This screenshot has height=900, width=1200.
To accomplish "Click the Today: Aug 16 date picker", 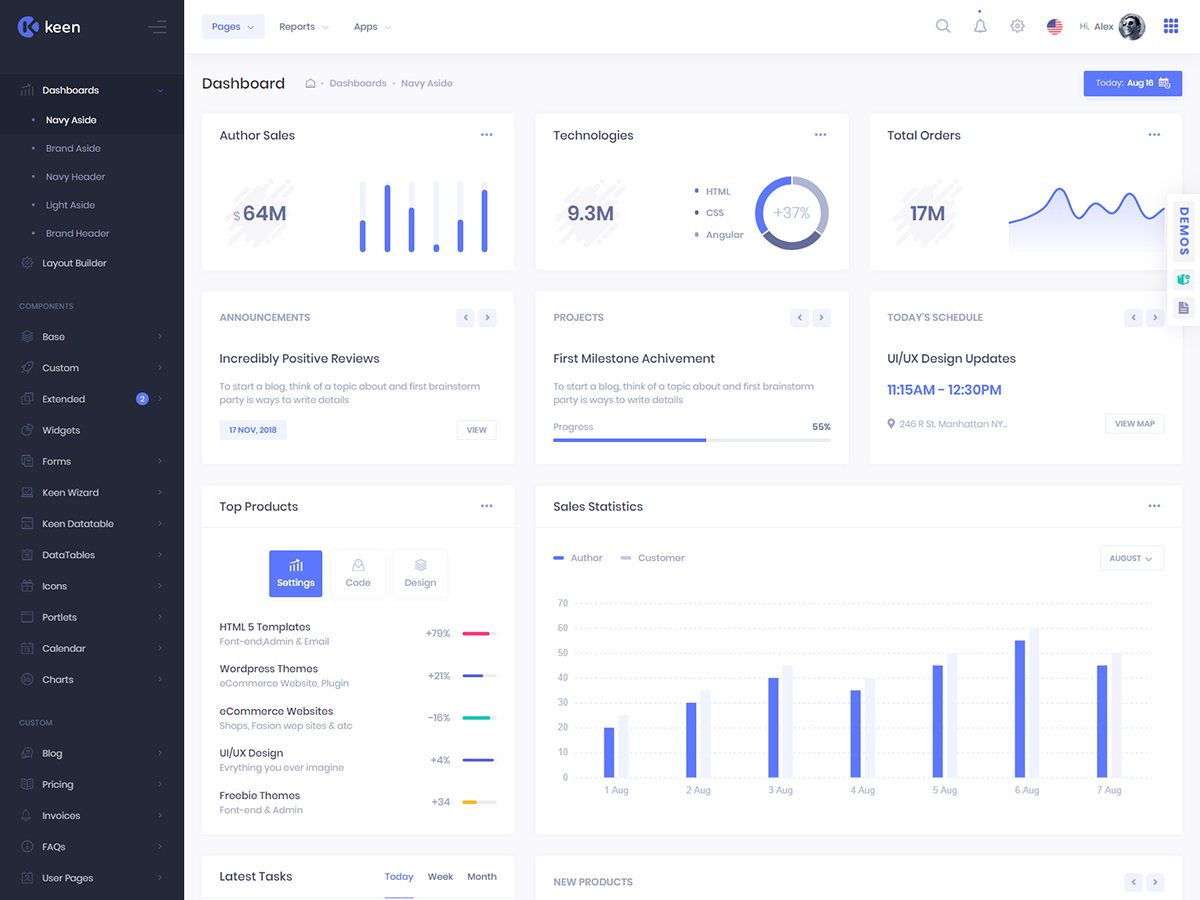I will click(x=1132, y=83).
